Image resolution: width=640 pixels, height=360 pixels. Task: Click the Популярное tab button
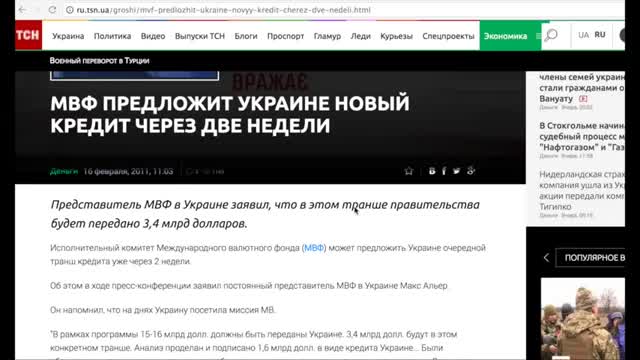tap(590, 258)
